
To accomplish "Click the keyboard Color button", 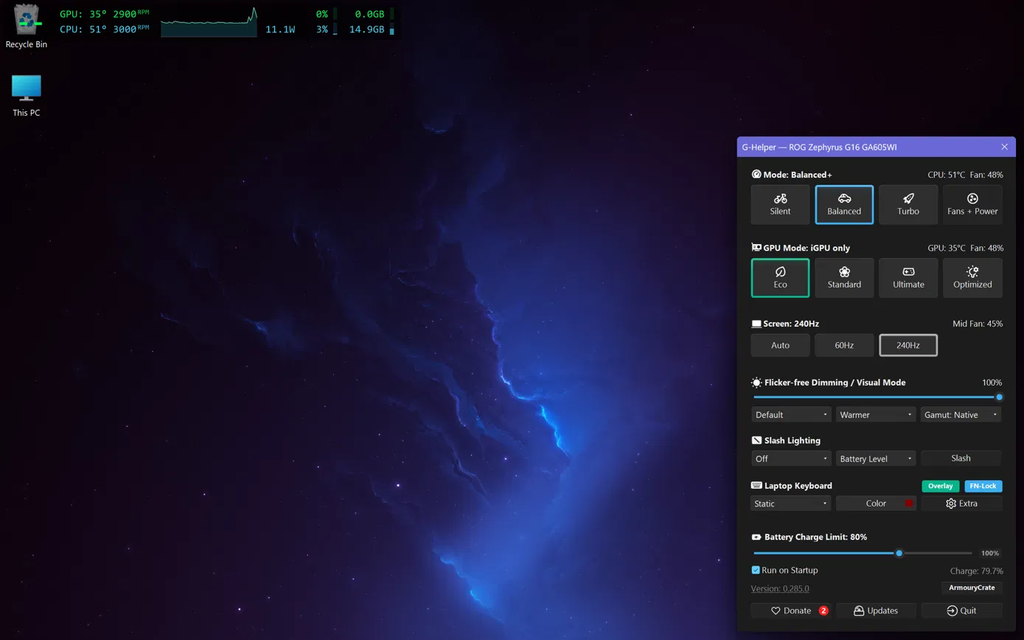I will [876, 504].
